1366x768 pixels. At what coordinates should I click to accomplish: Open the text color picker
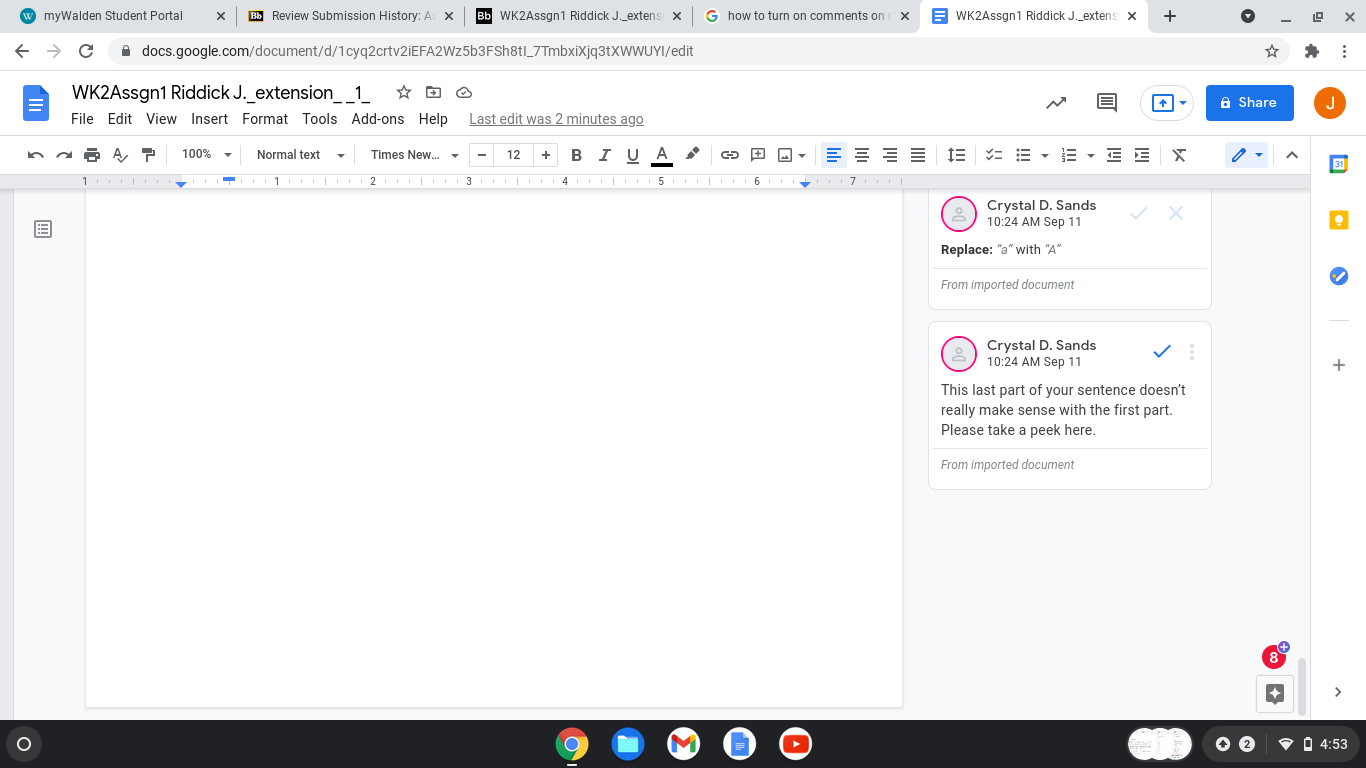(x=661, y=155)
